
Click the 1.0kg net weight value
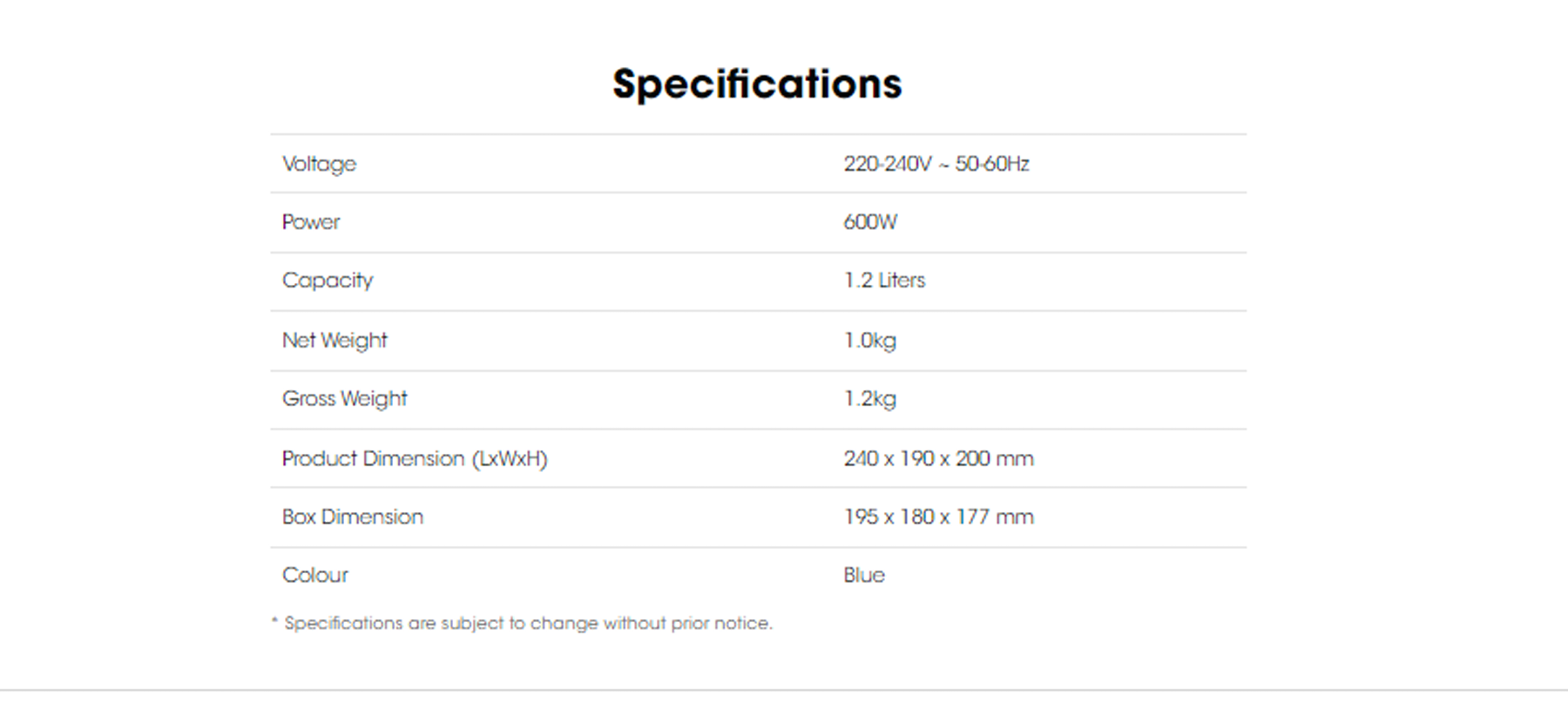tap(869, 341)
